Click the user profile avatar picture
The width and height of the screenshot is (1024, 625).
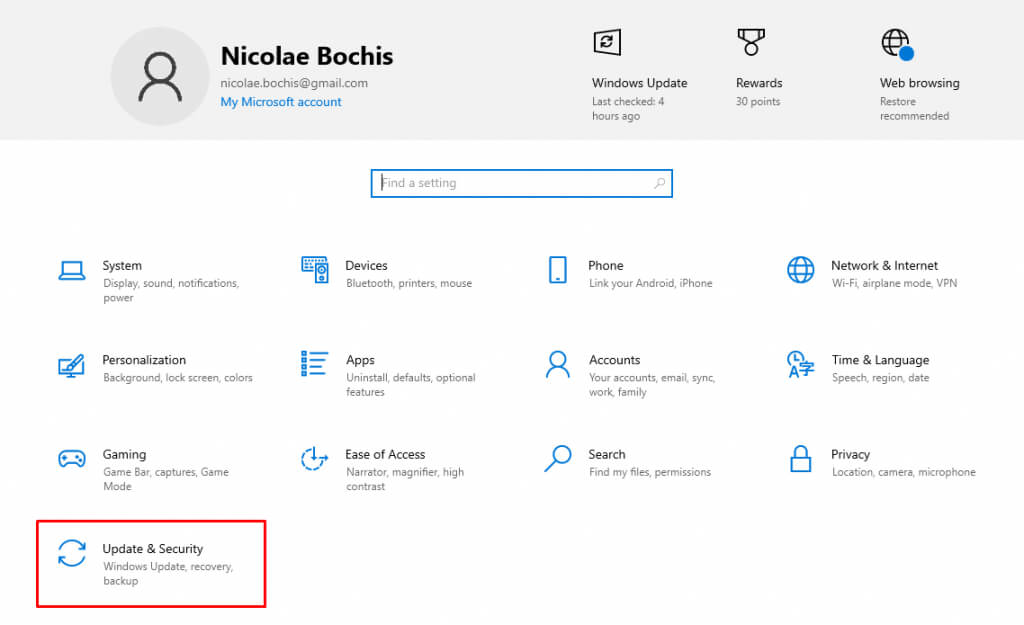click(160, 76)
